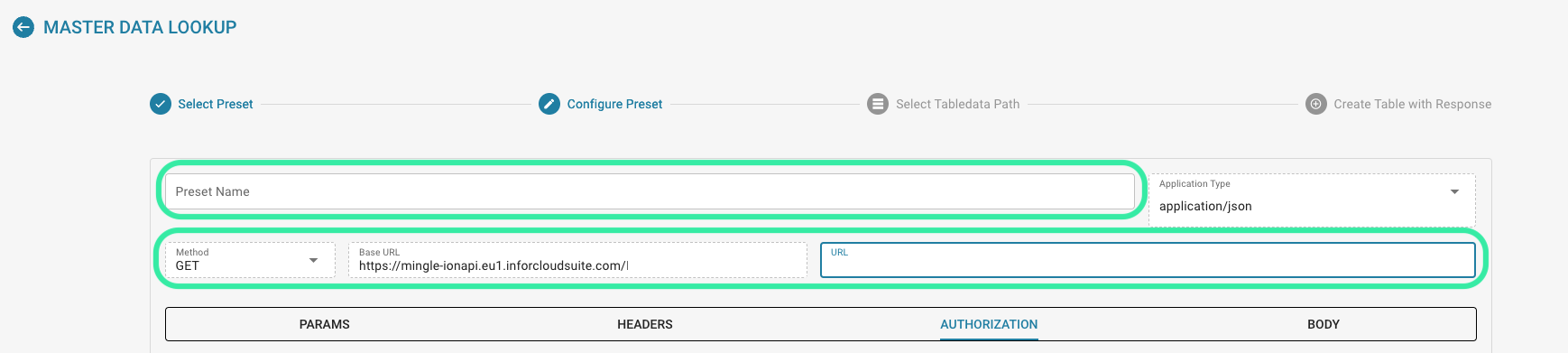This screenshot has height=353, width=1568.
Task: Click the checkmark icon for Select Preset
Action: pos(160,104)
